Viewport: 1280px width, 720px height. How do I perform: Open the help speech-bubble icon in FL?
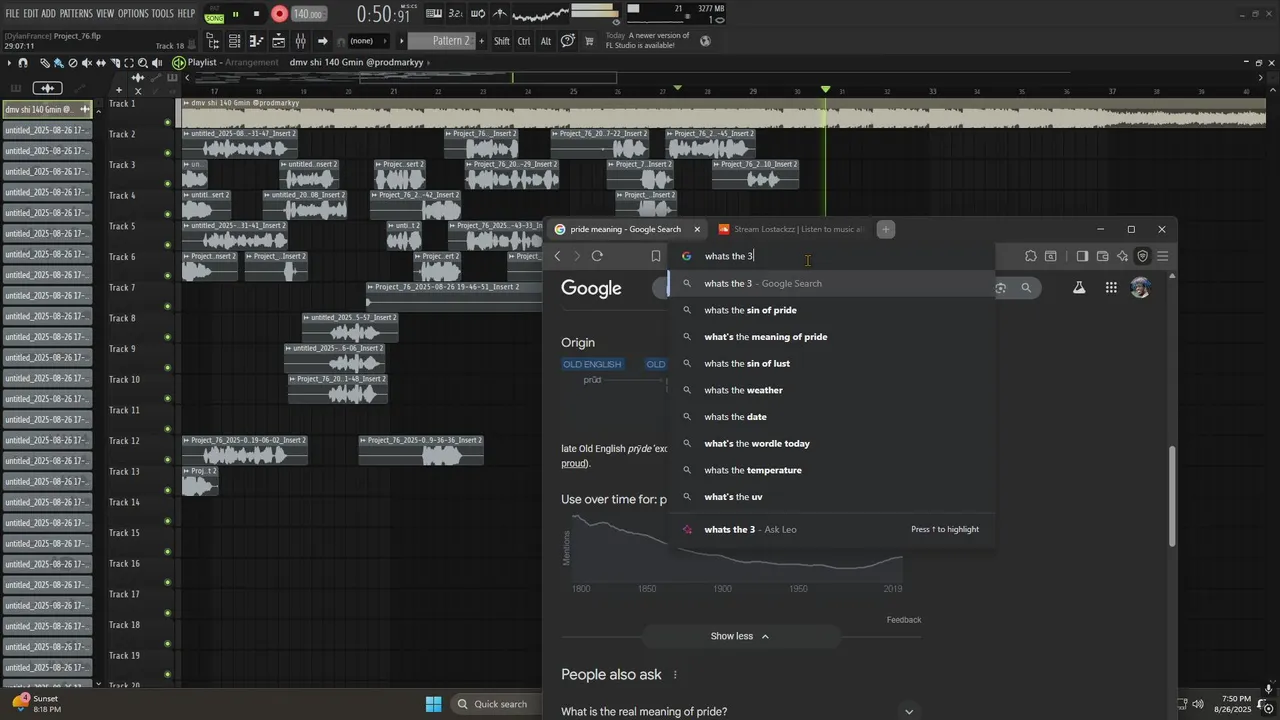pyautogui.click(x=567, y=41)
